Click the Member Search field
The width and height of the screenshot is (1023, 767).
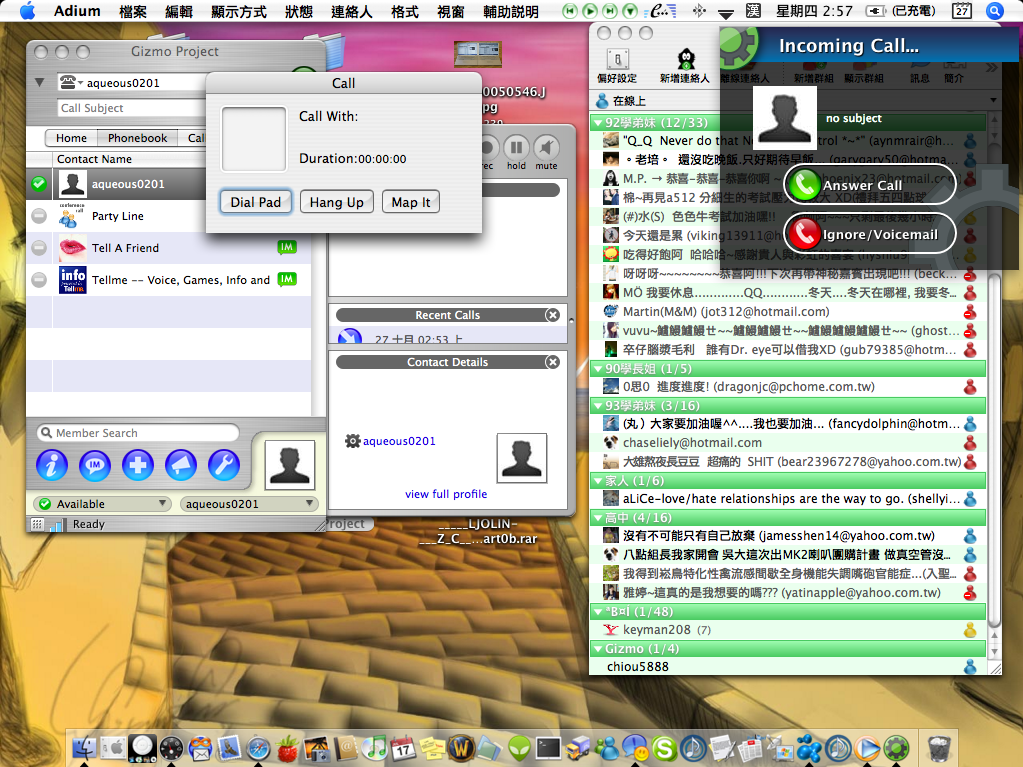pos(138,432)
